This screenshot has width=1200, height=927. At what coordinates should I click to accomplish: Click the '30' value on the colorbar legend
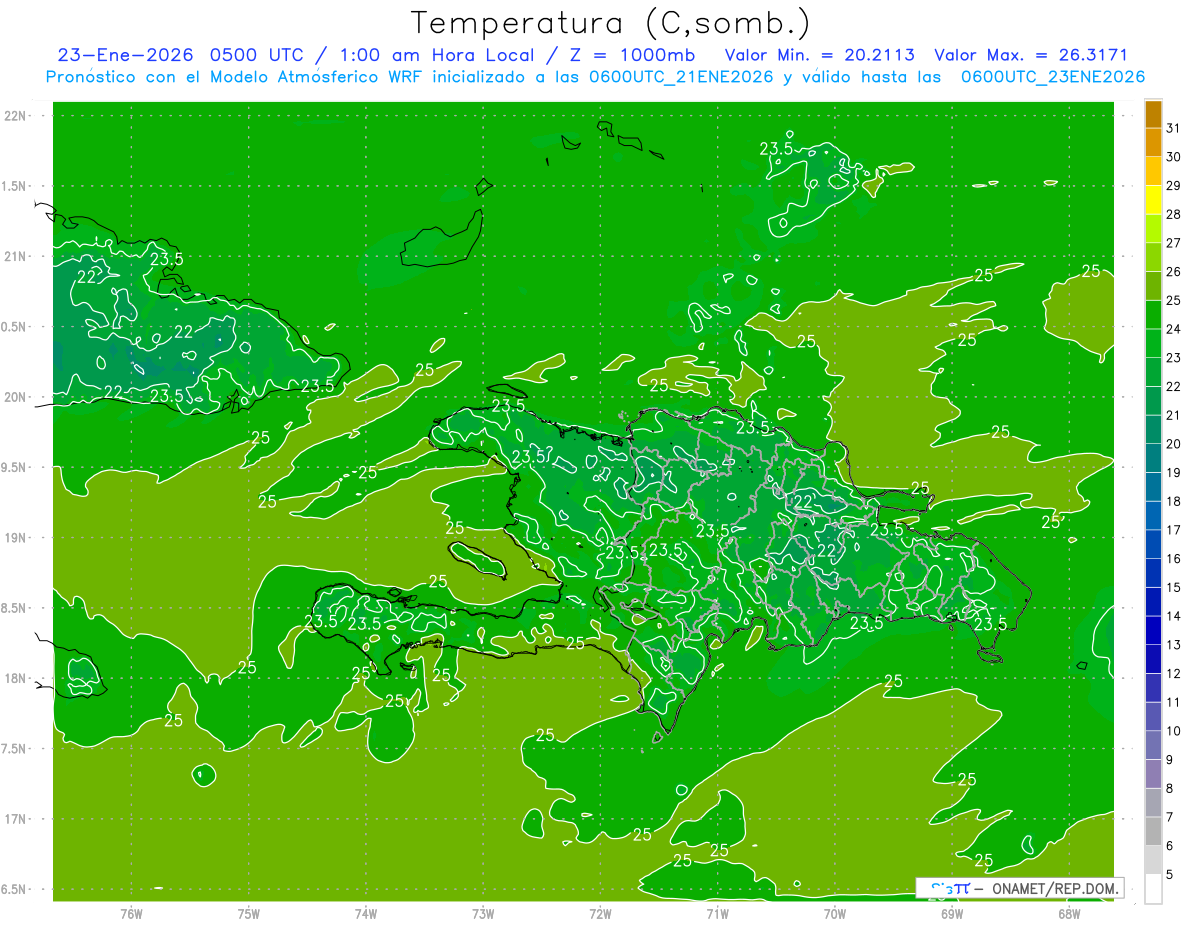tap(1173, 157)
